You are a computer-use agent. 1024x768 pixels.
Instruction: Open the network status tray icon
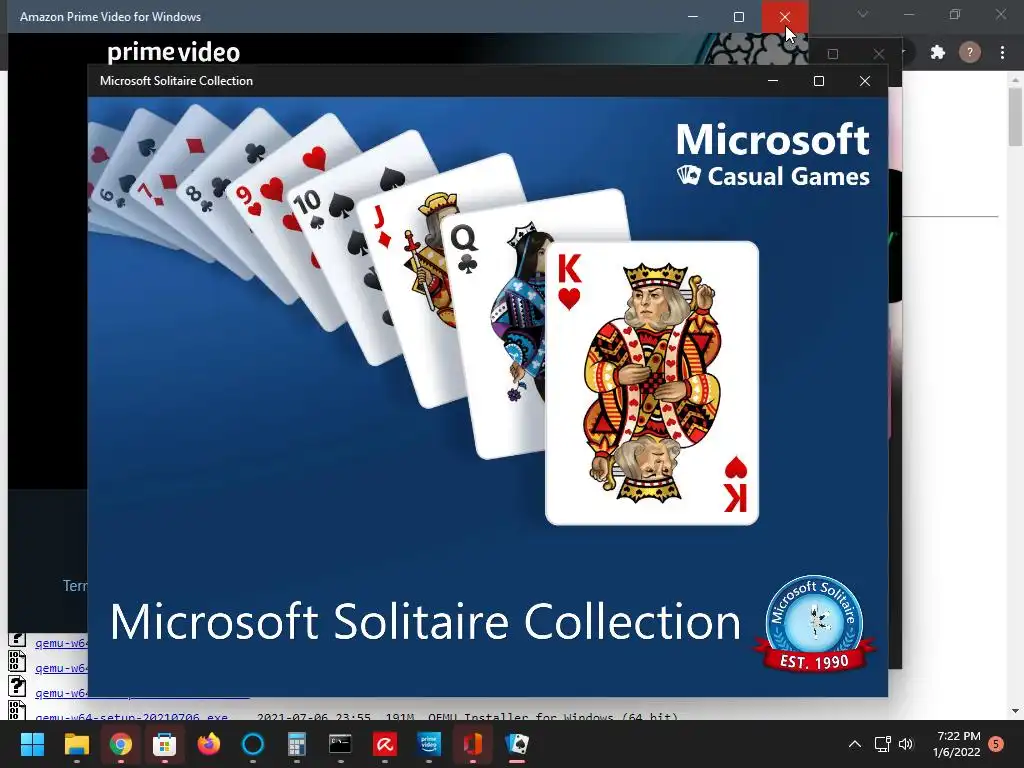click(882, 744)
